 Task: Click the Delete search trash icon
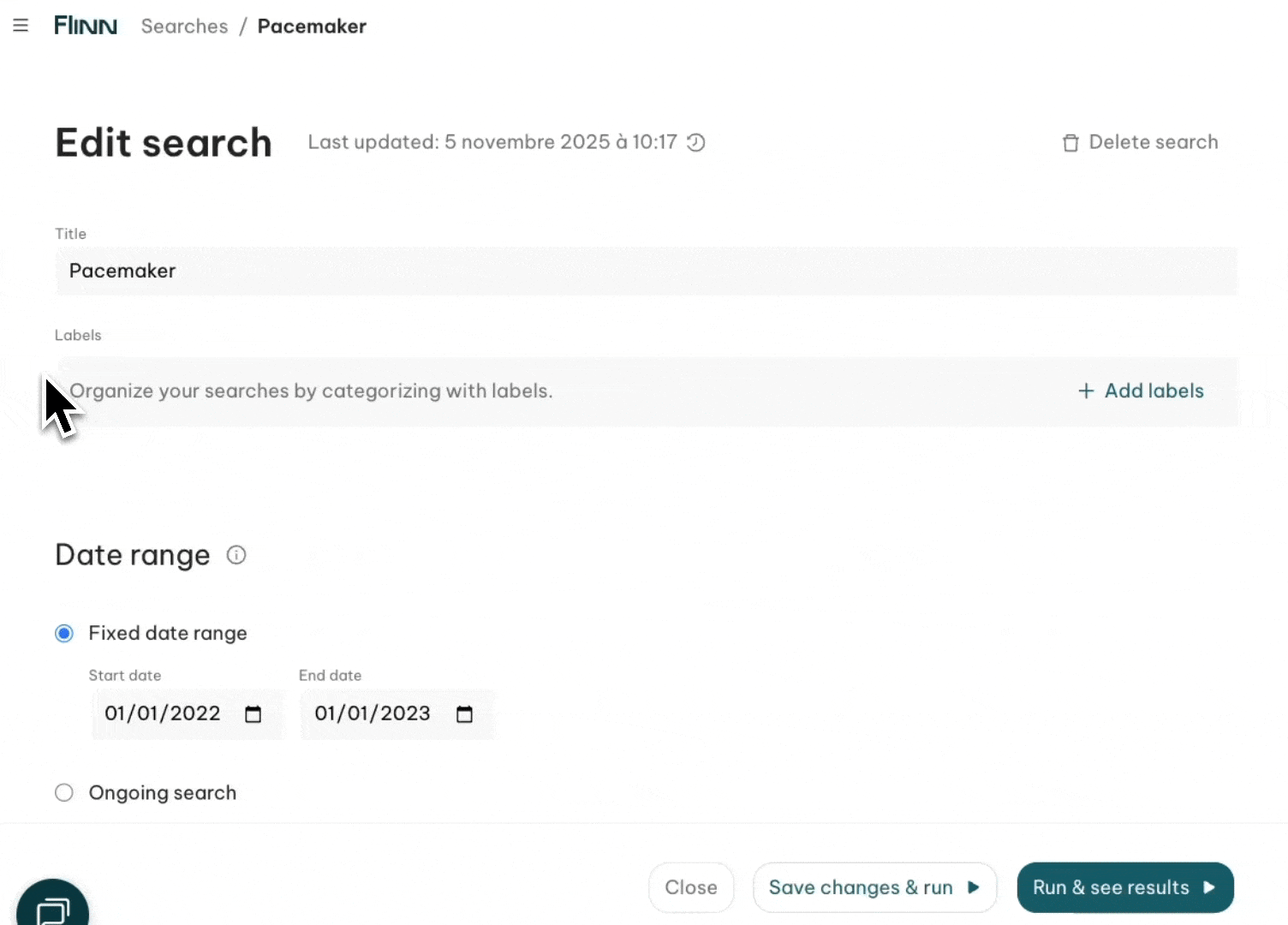point(1070,143)
